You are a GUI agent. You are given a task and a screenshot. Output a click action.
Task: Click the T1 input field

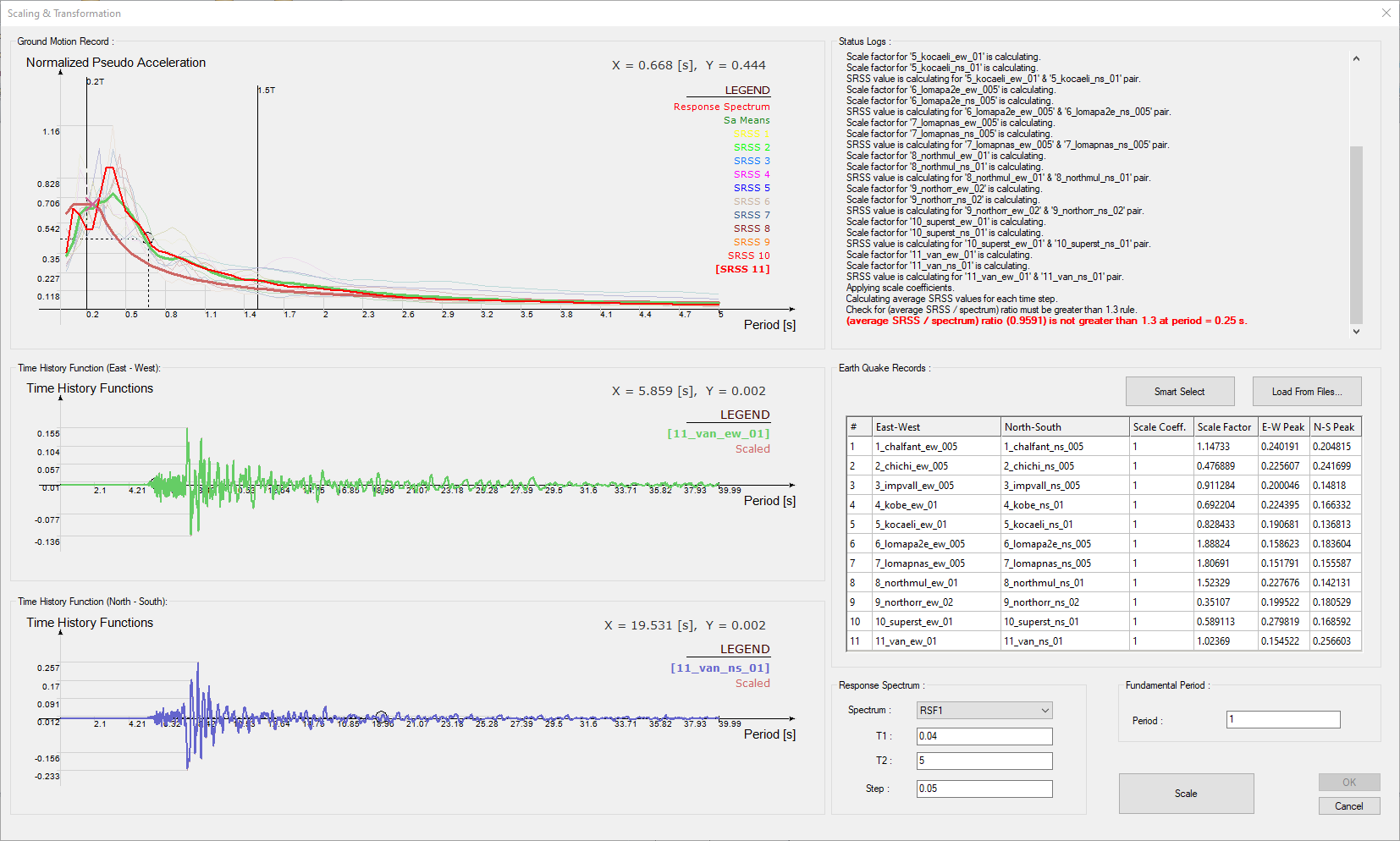coord(984,736)
